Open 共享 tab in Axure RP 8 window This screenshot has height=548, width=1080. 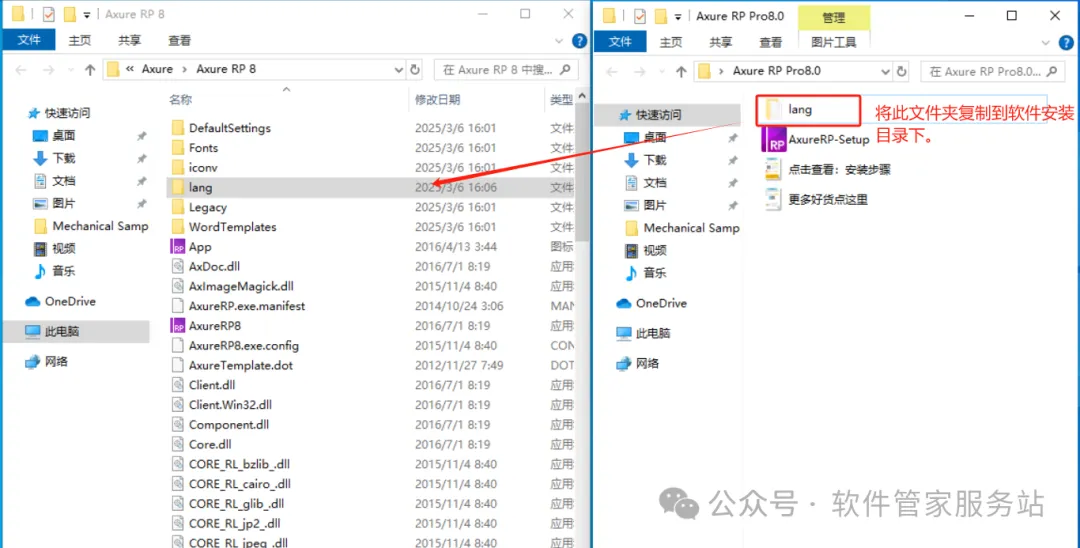[x=129, y=41]
